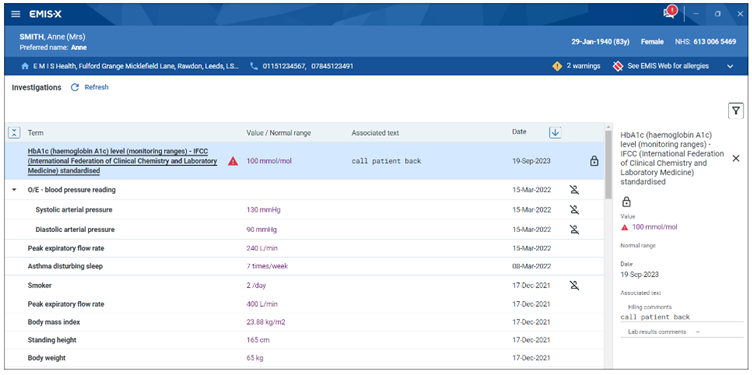Click the patient name SMITH, Anne (Mrs)
Image resolution: width=752 pixels, height=375 pixels.
(x=53, y=37)
